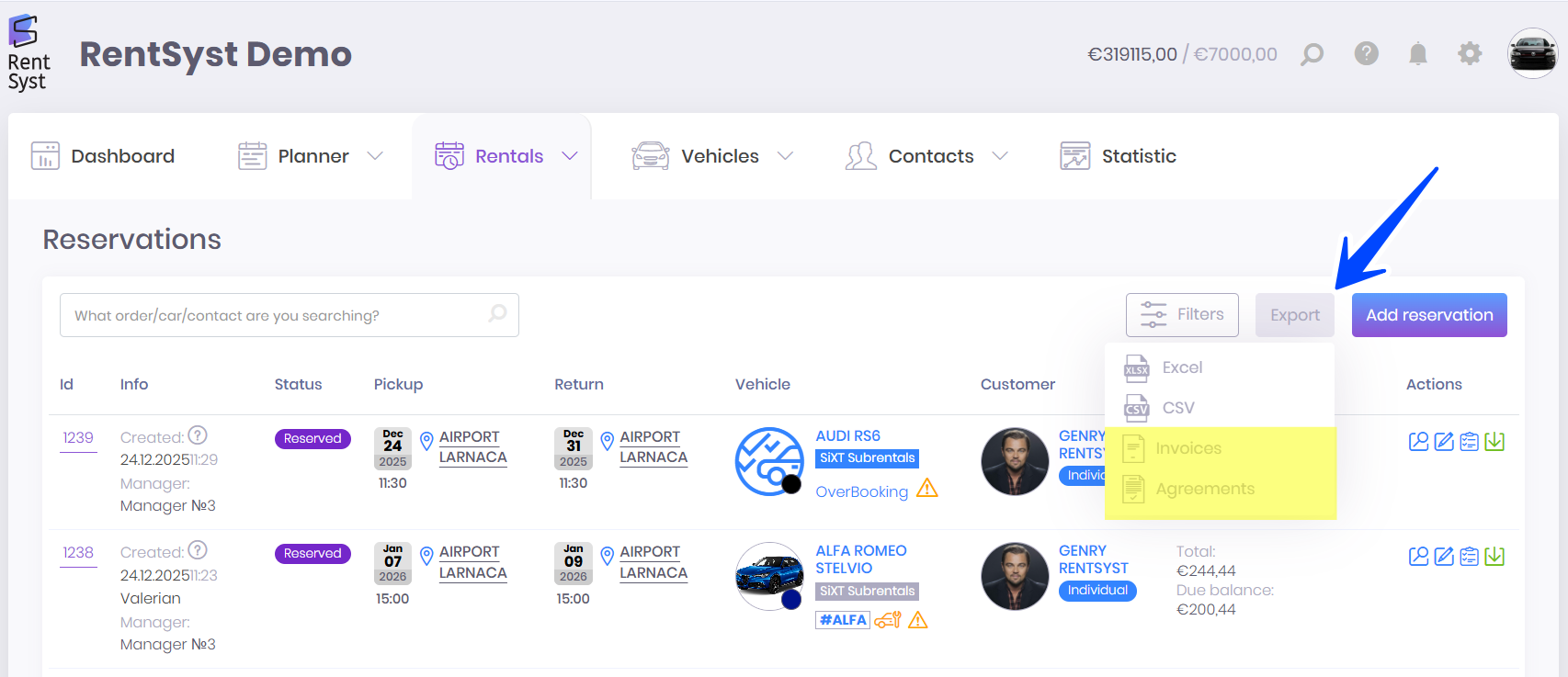This screenshot has height=677, width=1568.
Task: Click the OverBooking warning triangle icon
Action: point(927,489)
